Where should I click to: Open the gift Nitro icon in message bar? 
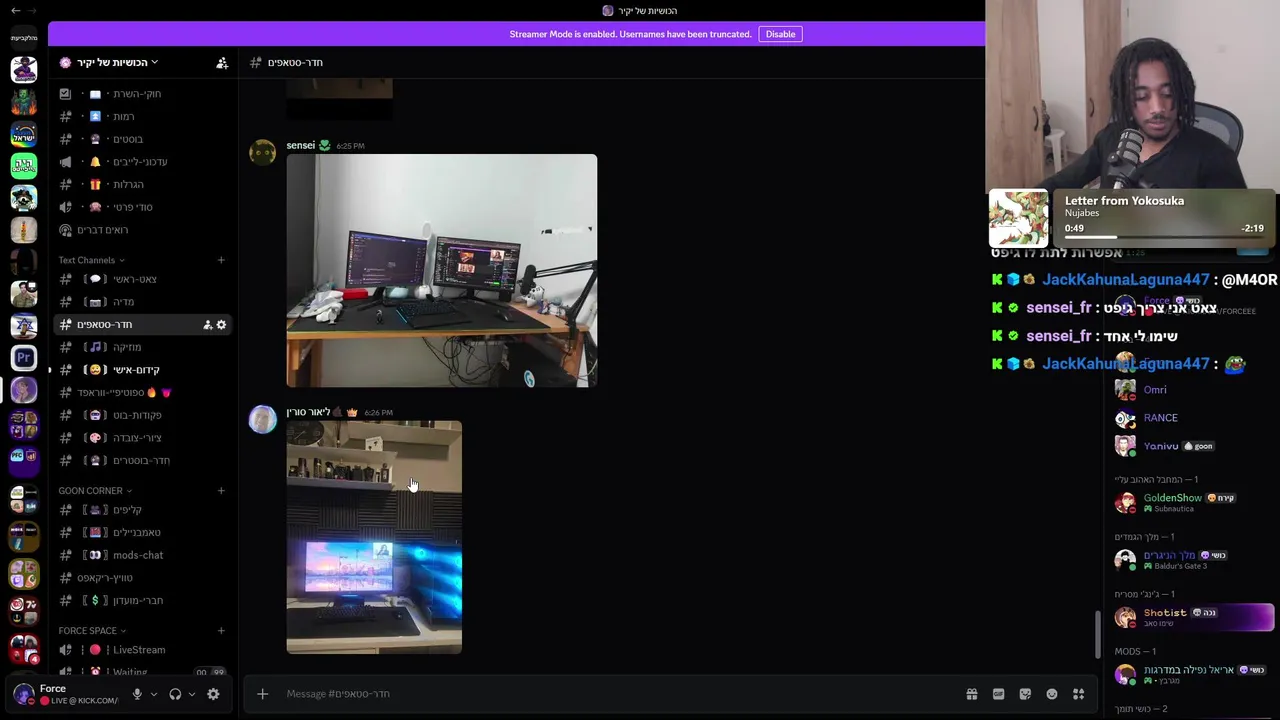tap(971, 694)
